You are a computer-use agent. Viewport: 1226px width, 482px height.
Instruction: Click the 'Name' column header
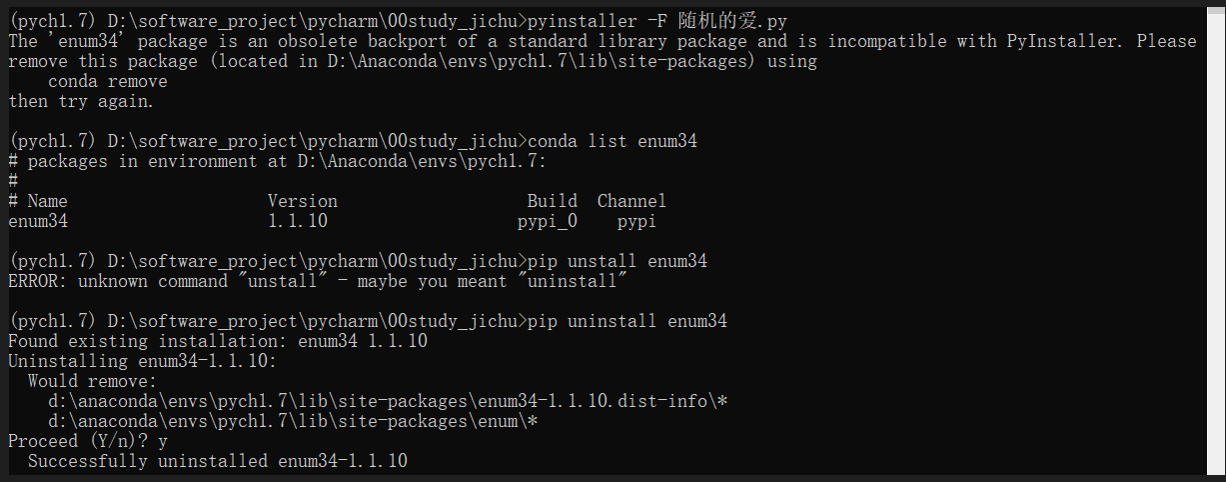48,201
